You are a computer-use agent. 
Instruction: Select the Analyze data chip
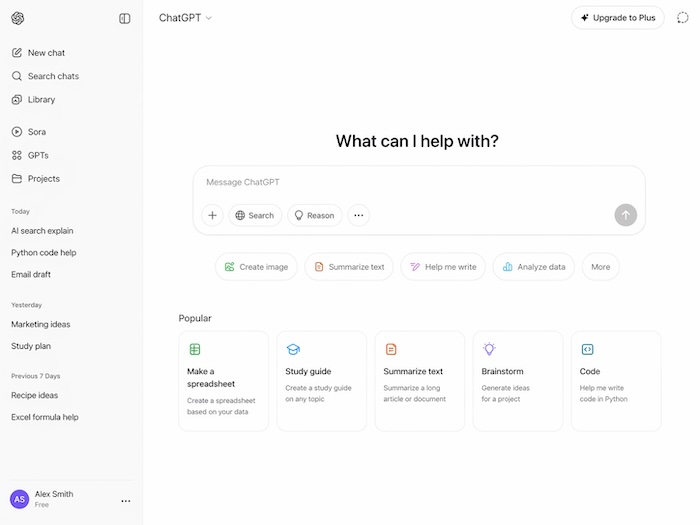click(x=533, y=267)
